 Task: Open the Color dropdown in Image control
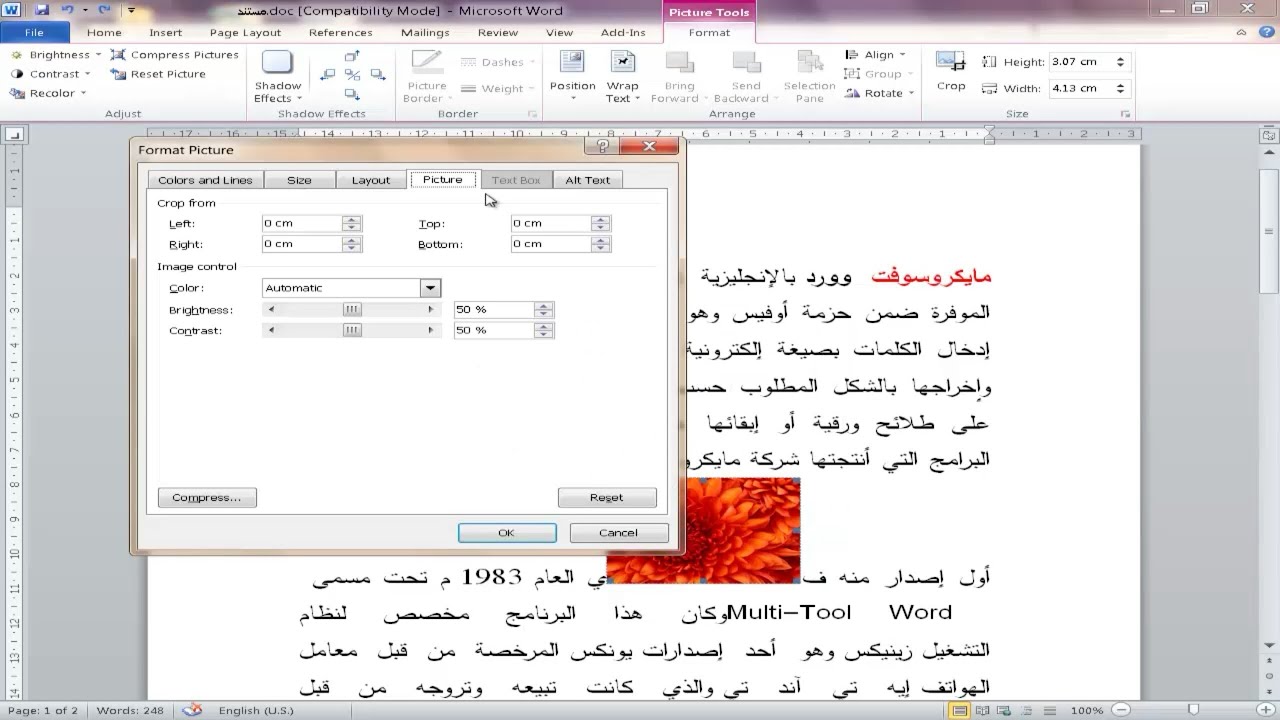pyautogui.click(x=430, y=288)
